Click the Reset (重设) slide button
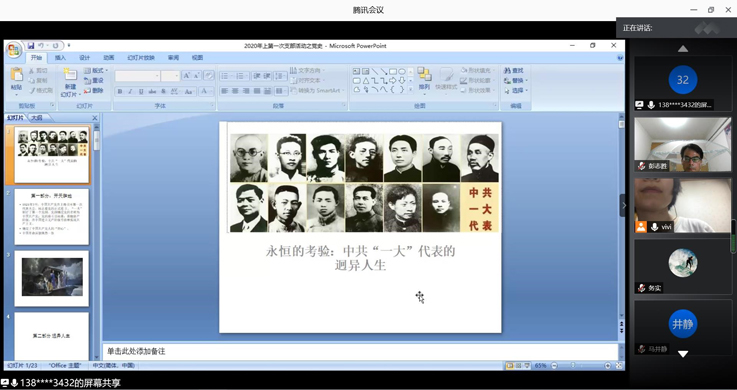This screenshot has width=737, height=390. coord(94,80)
